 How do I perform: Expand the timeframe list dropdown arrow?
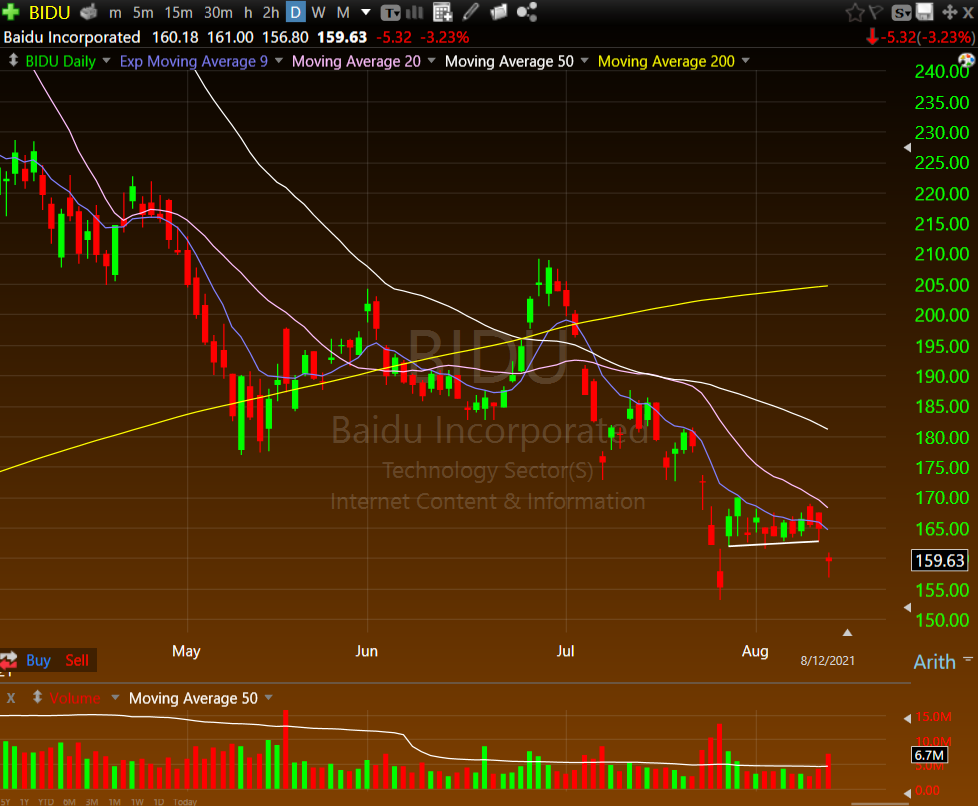pos(364,12)
